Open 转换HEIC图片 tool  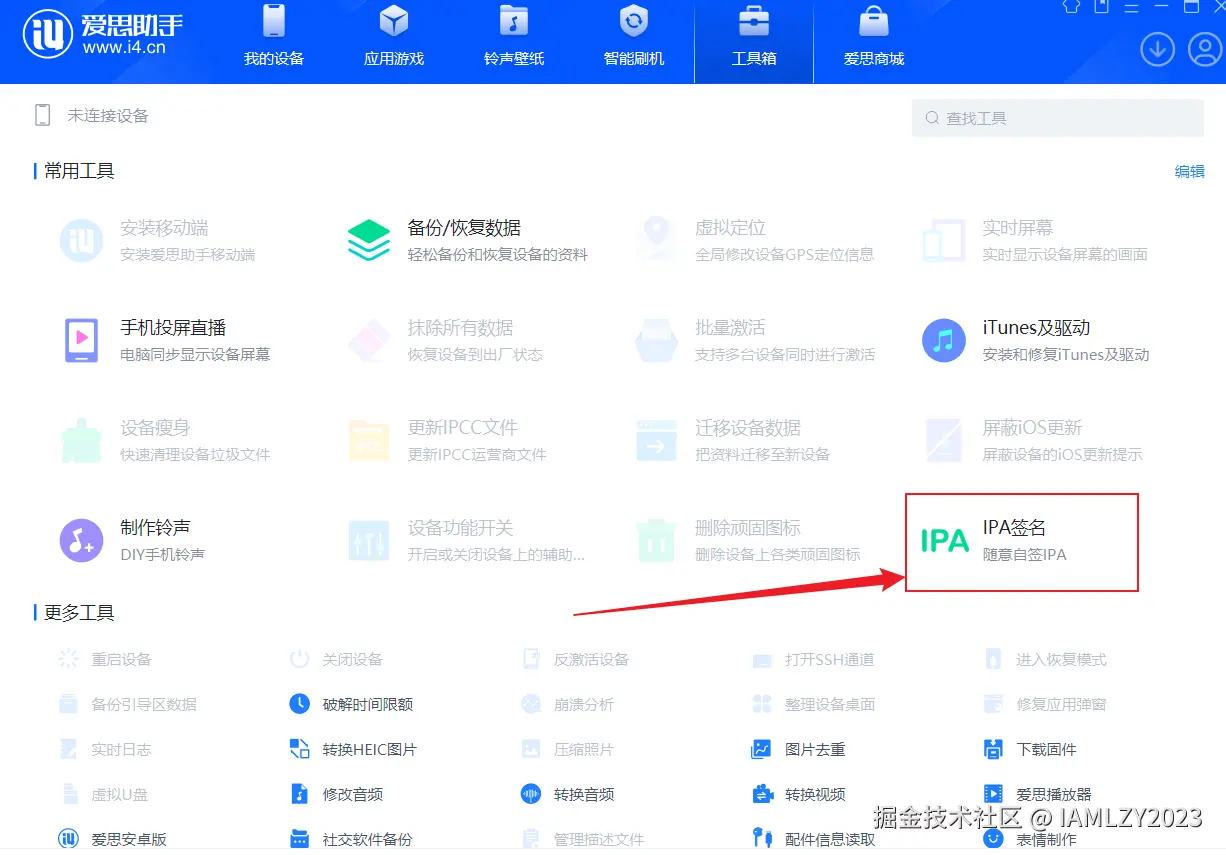353,749
